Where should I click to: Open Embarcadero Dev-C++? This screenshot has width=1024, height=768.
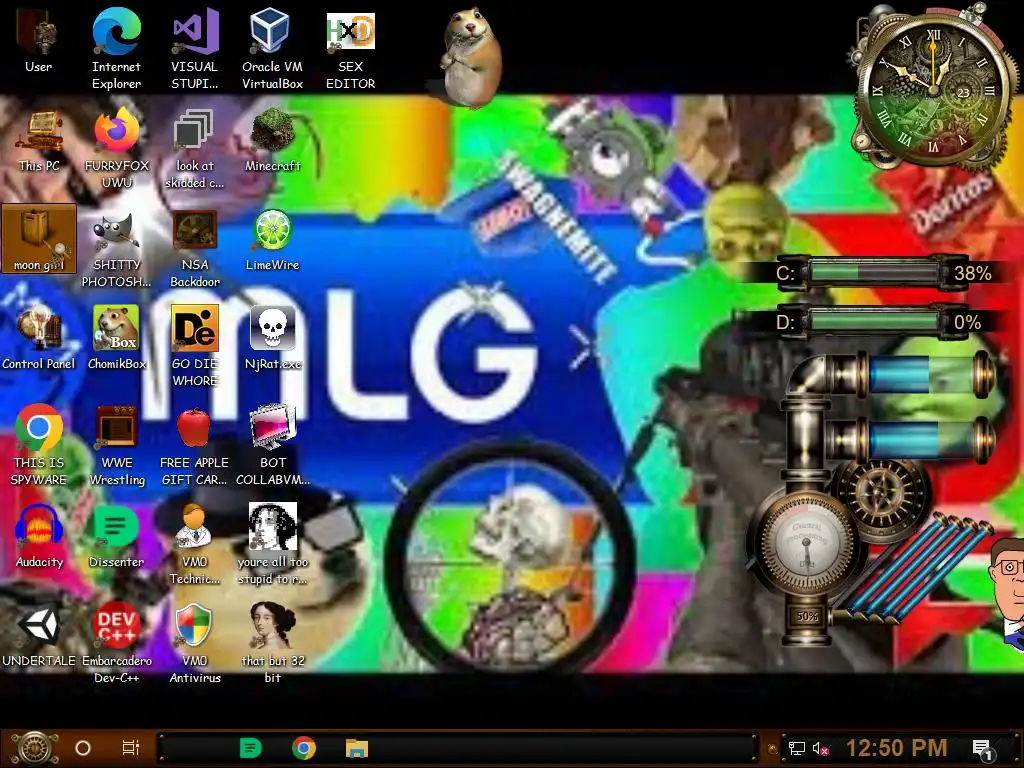coord(116,643)
